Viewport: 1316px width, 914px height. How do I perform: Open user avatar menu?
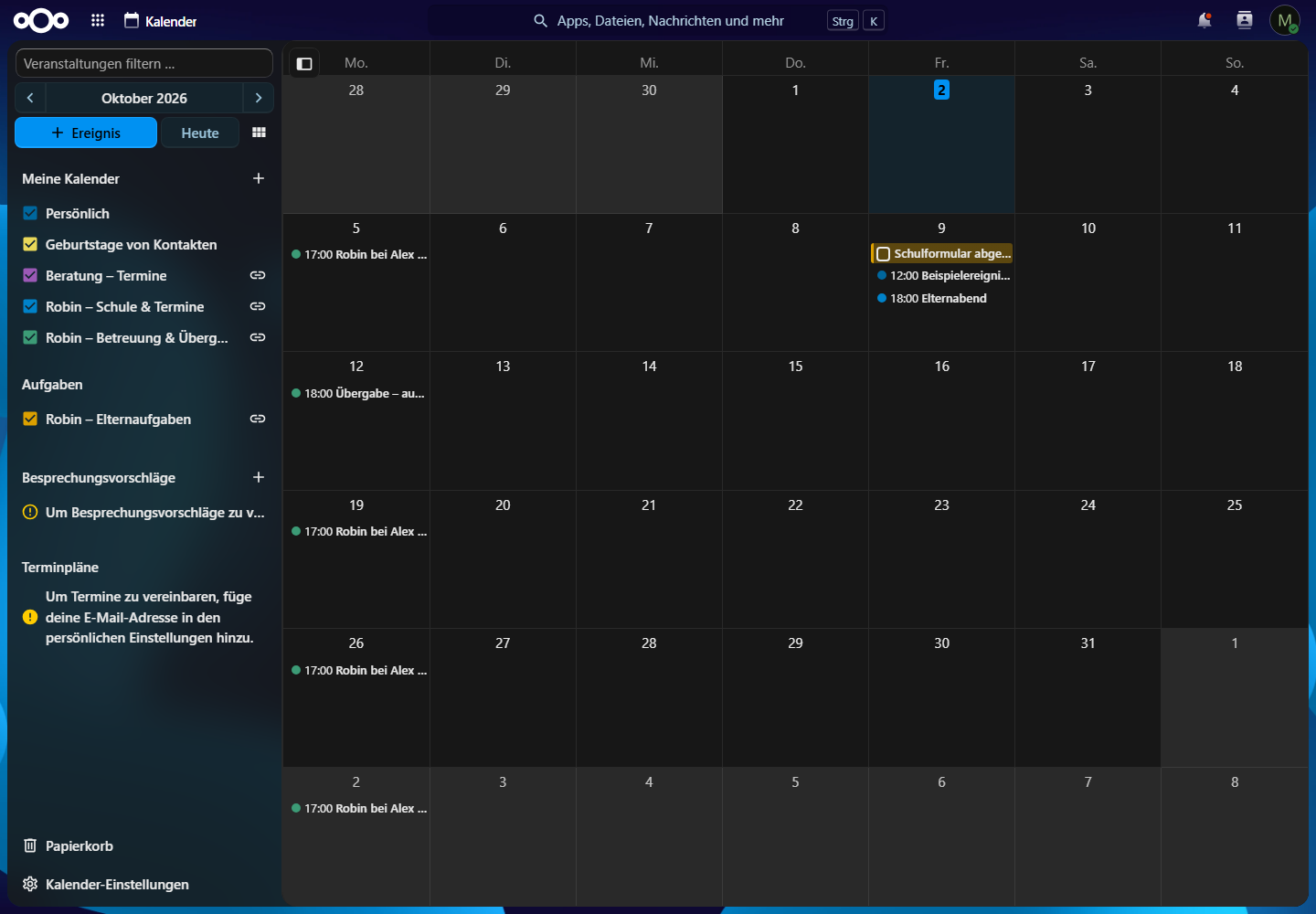[1284, 20]
